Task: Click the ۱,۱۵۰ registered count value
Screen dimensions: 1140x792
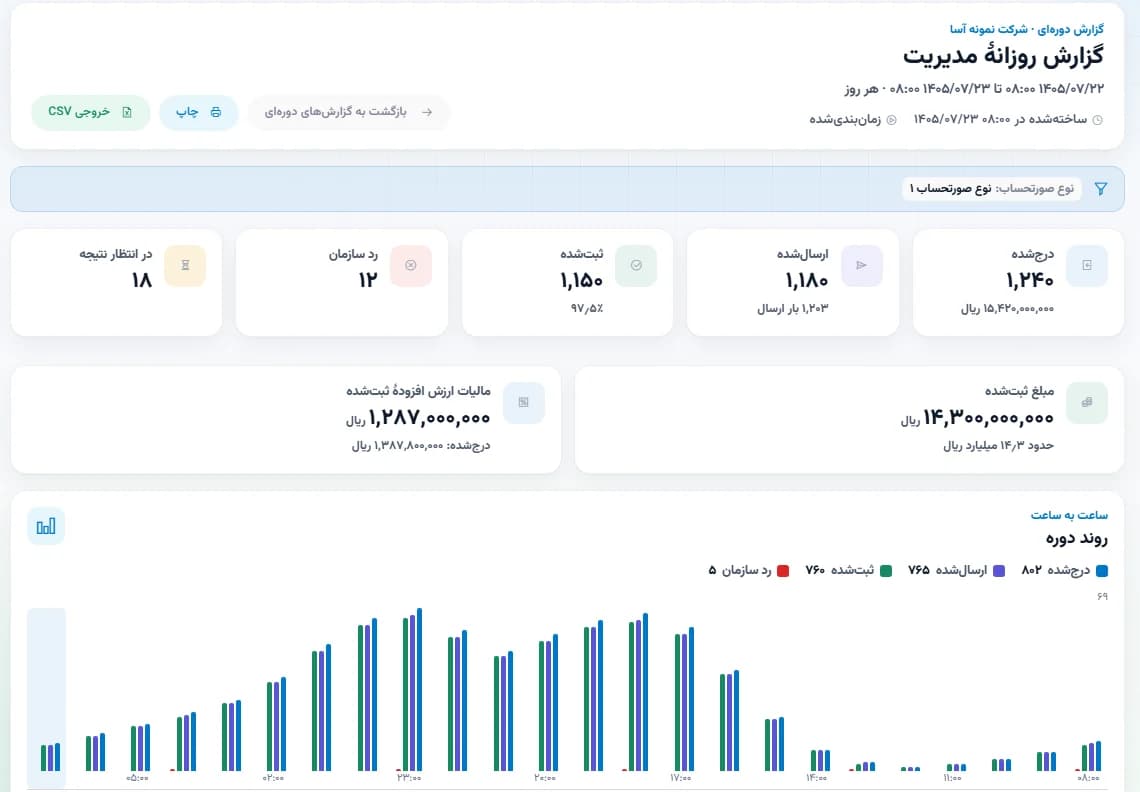Action: pyautogui.click(x=581, y=280)
